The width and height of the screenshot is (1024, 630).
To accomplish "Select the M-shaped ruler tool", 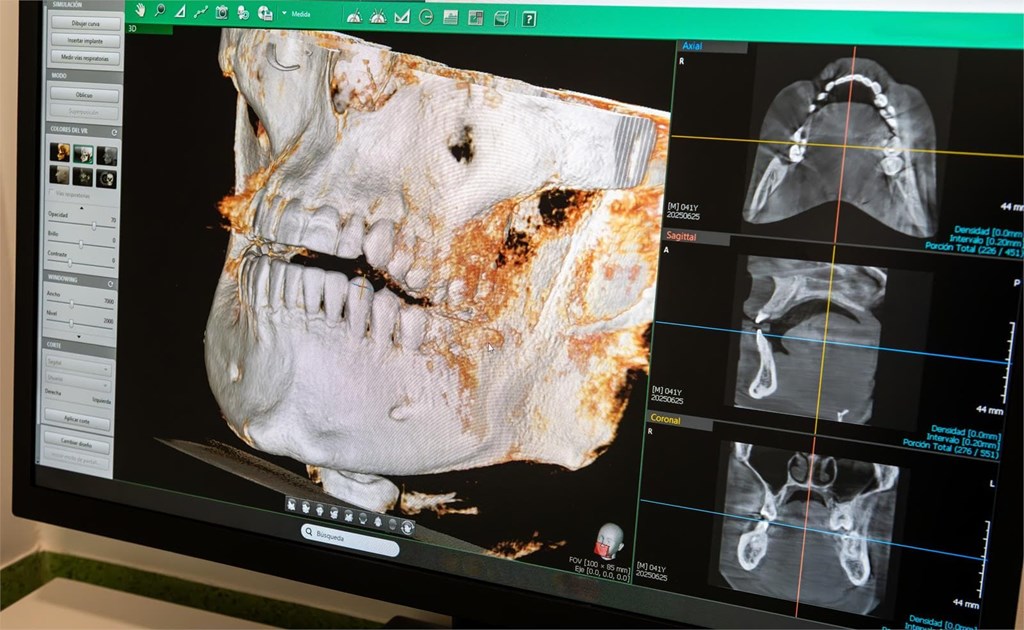I will (402, 17).
